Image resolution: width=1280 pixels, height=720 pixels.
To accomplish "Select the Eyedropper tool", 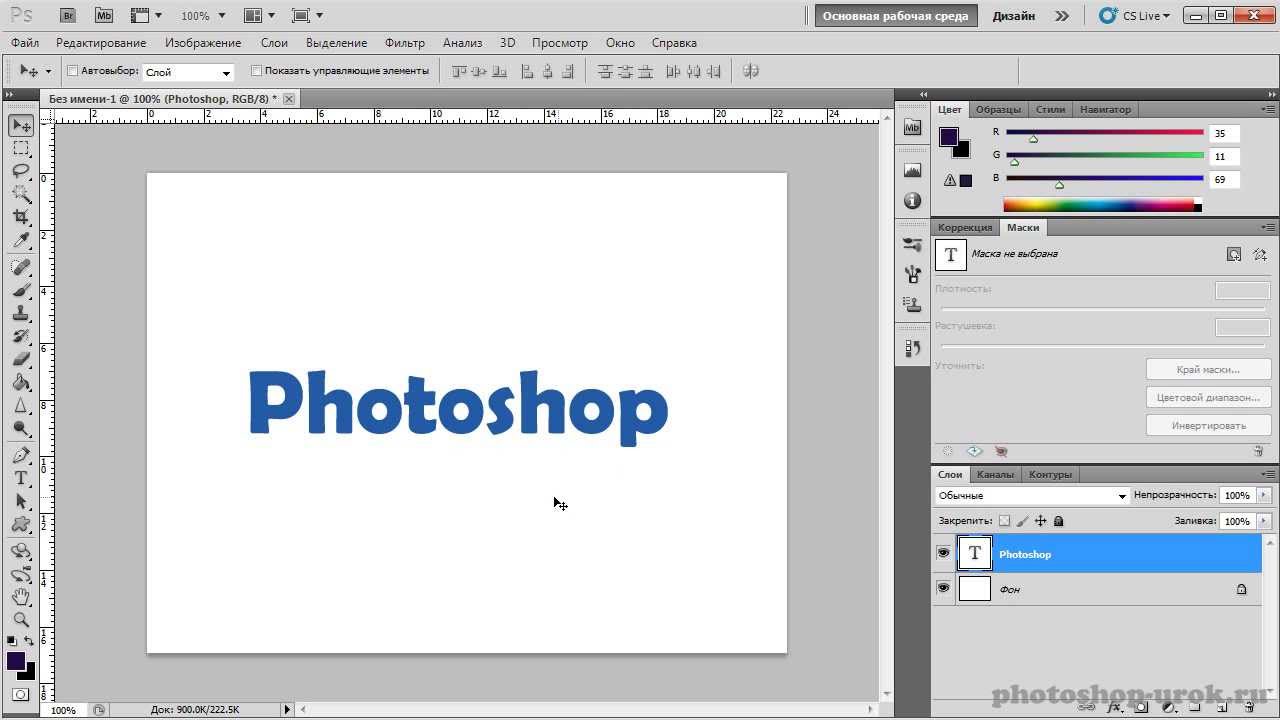I will pyautogui.click(x=21, y=240).
